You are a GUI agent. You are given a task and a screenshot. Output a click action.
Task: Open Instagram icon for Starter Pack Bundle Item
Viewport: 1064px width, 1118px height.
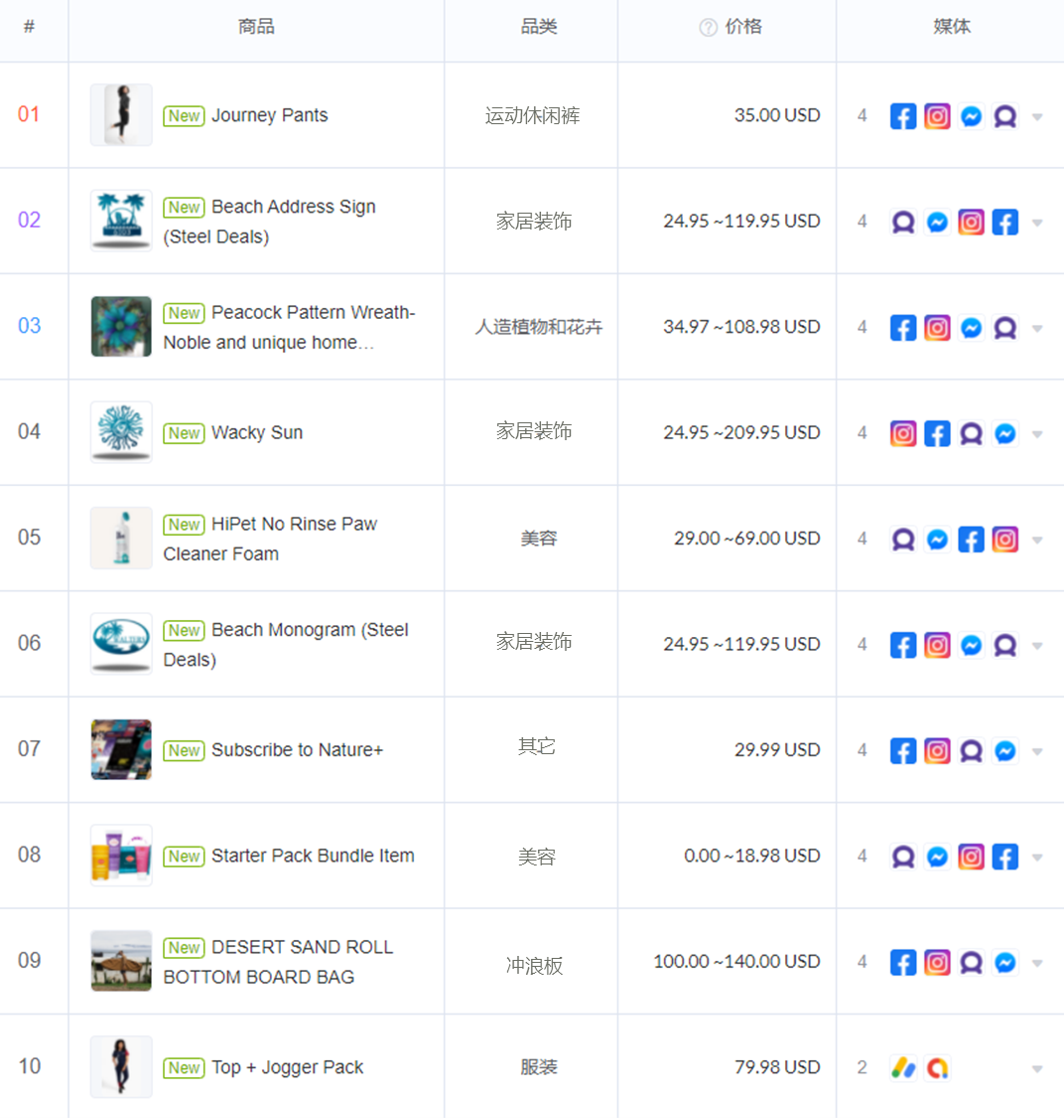971,856
